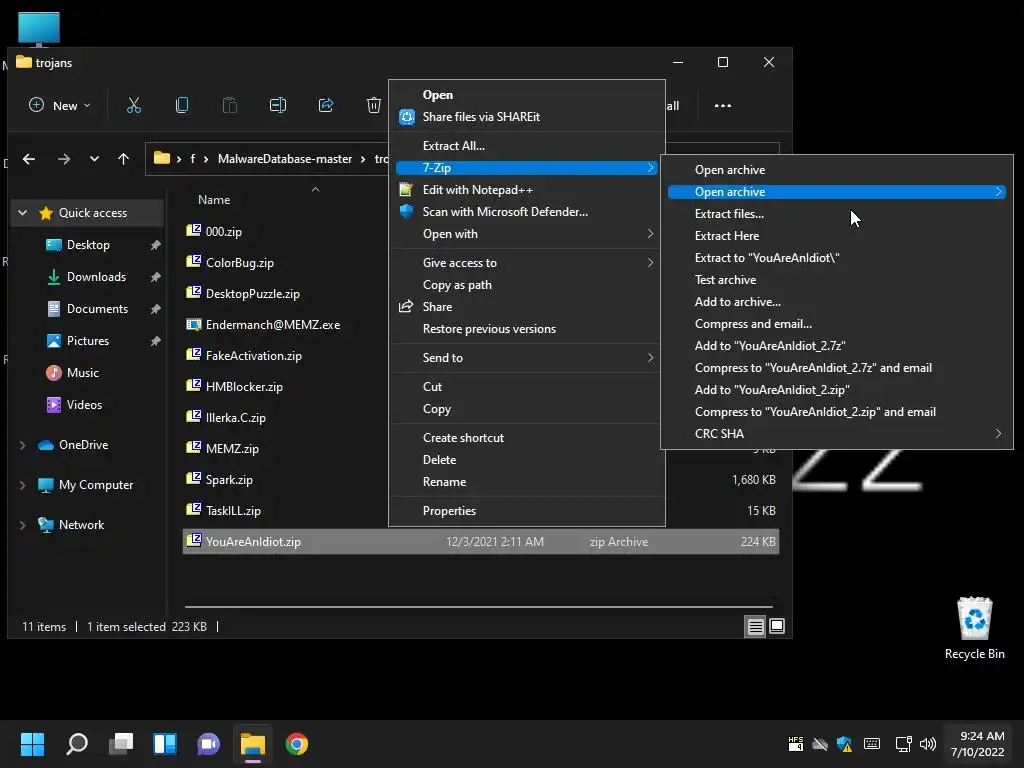Switch to large thumbnails view icon

(777, 626)
